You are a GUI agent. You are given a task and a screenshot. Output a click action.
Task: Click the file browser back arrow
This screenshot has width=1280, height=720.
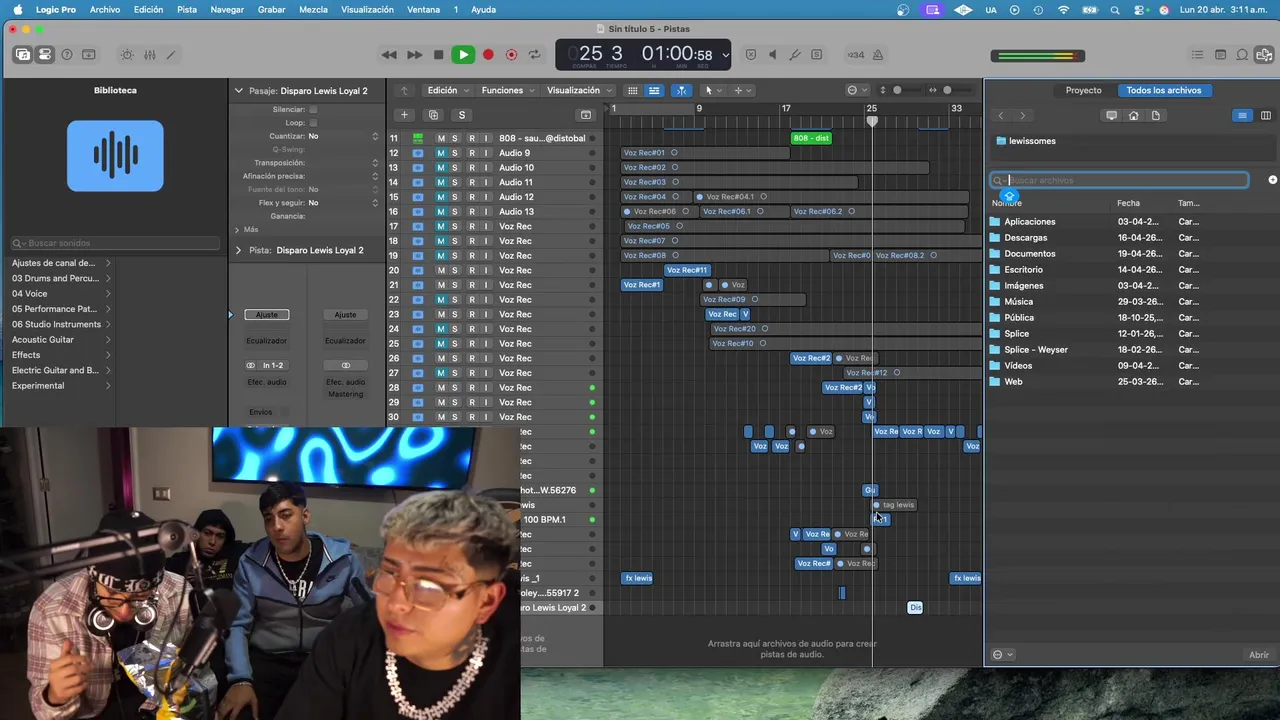[1000, 116]
